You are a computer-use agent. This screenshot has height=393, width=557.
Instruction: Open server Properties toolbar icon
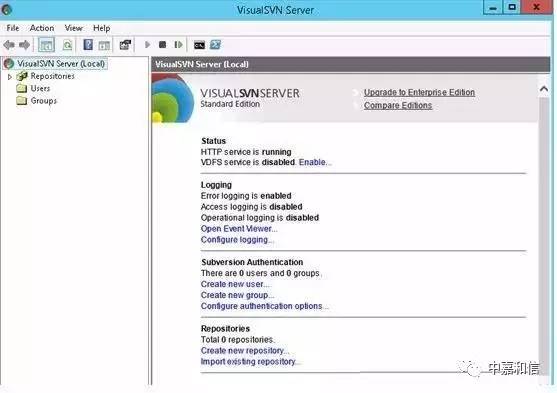125,45
